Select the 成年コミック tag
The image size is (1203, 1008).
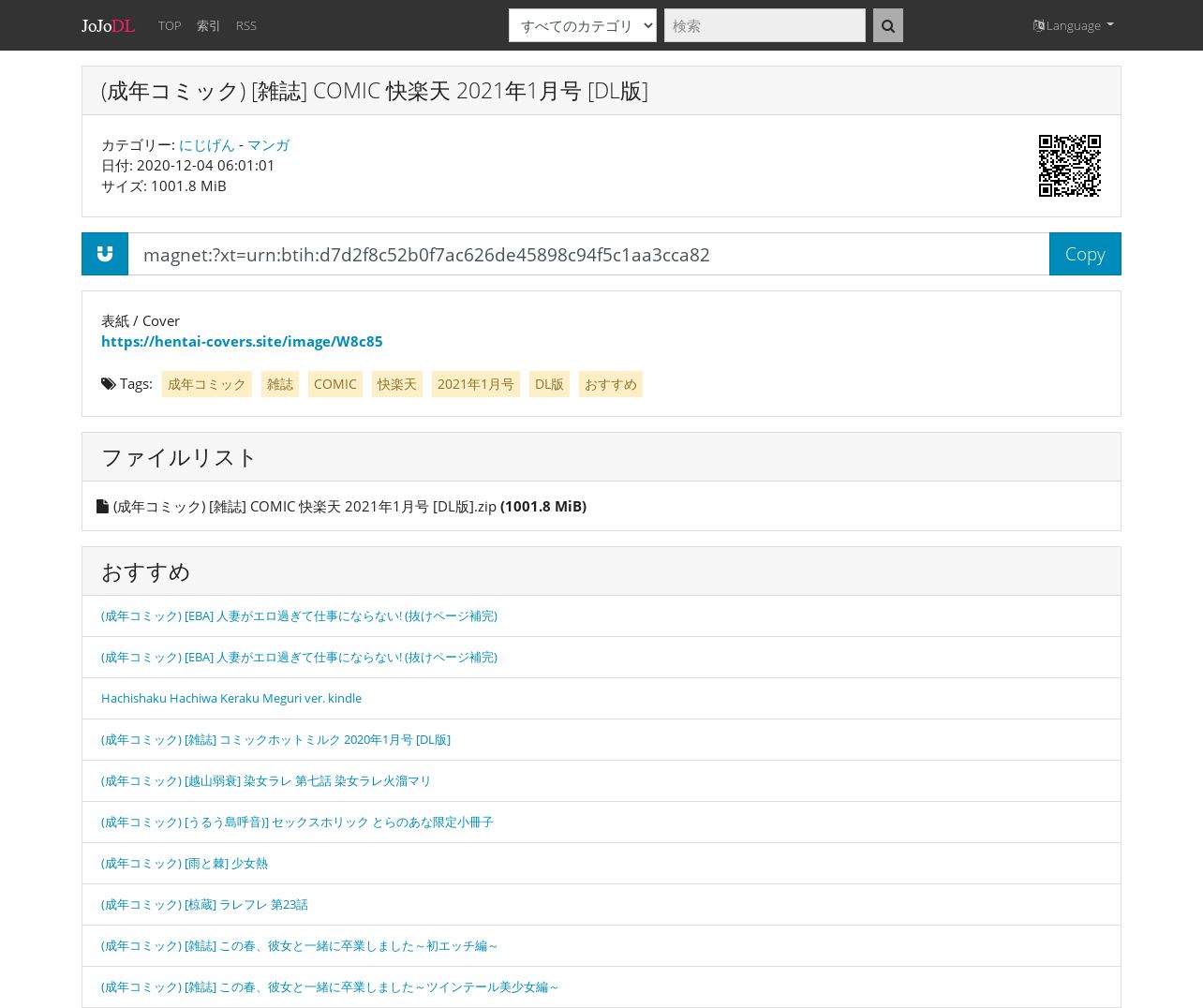(207, 384)
